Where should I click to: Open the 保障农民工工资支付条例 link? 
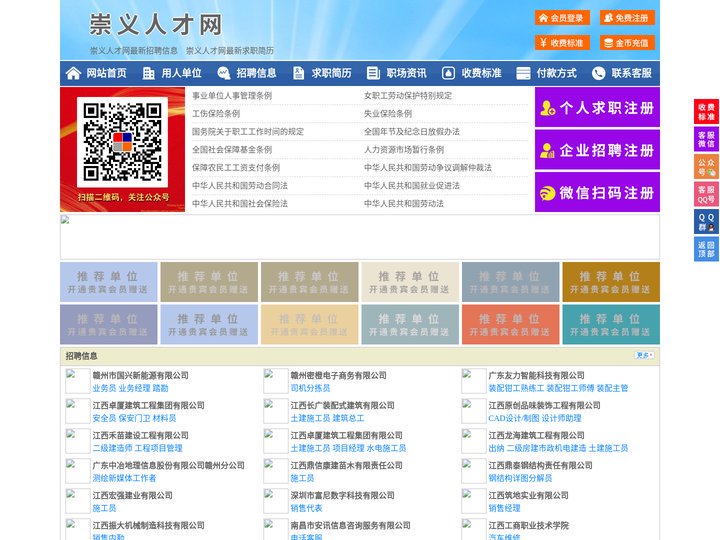236,168
